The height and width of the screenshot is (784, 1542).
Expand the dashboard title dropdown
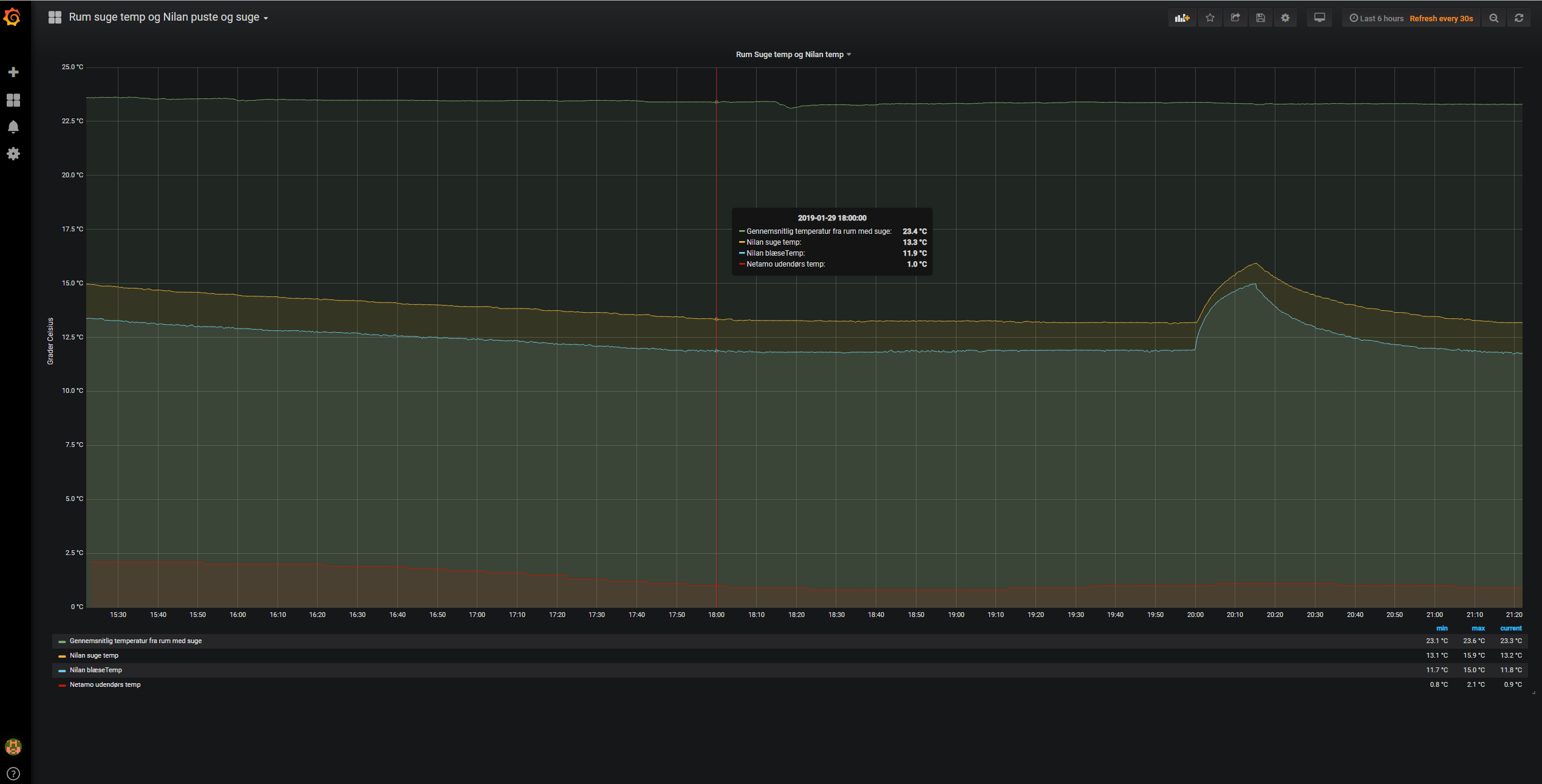pyautogui.click(x=167, y=18)
